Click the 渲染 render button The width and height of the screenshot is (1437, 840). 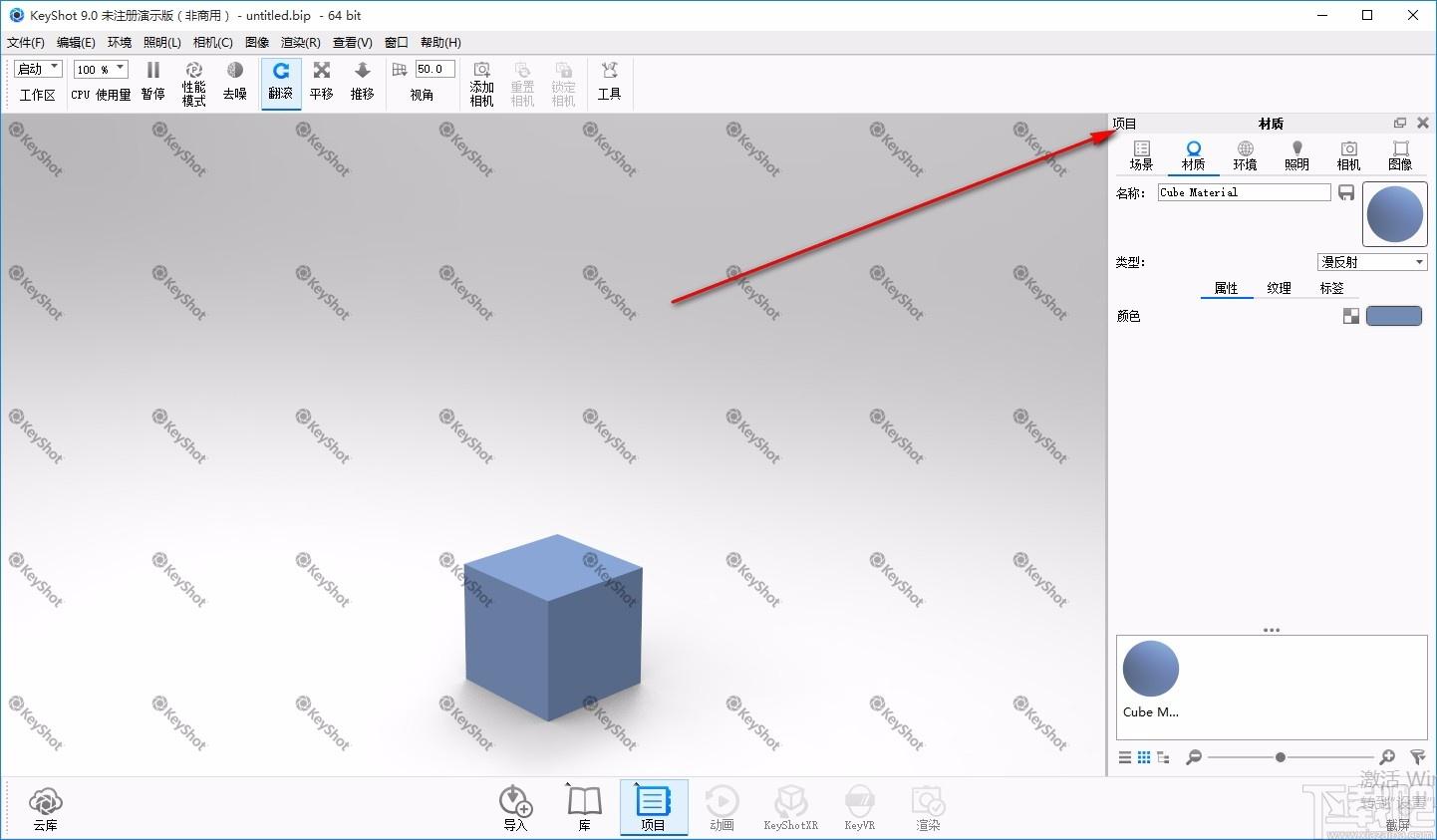[x=928, y=808]
